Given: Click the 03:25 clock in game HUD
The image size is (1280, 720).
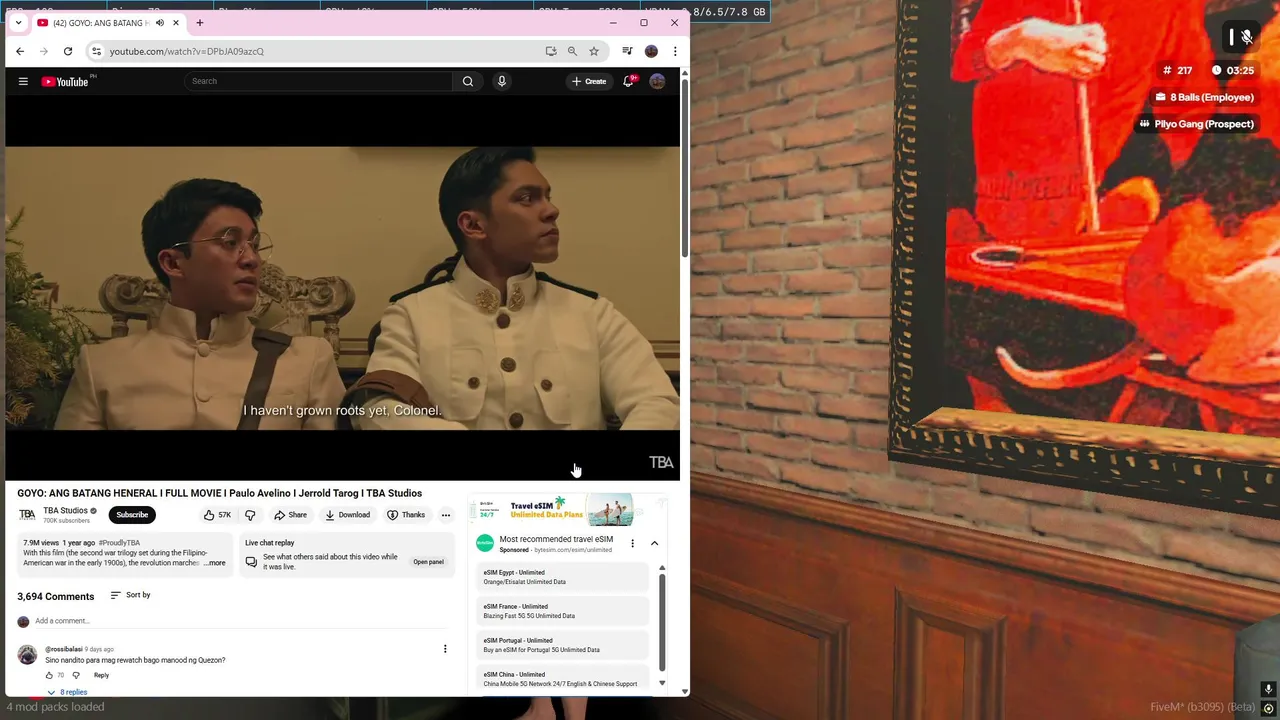Looking at the screenshot, I should (1232, 70).
